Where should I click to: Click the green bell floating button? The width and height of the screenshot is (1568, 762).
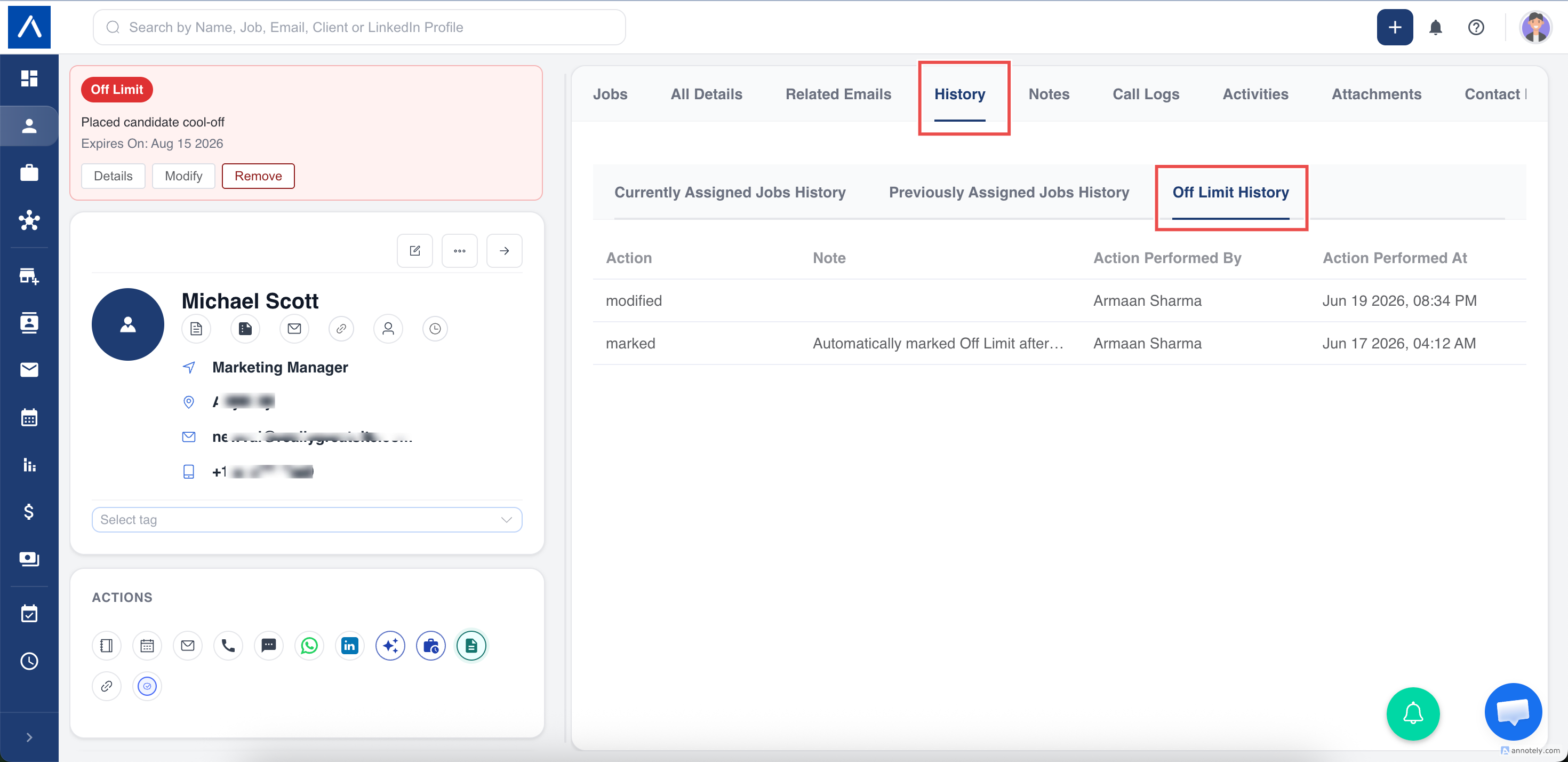click(1413, 713)
